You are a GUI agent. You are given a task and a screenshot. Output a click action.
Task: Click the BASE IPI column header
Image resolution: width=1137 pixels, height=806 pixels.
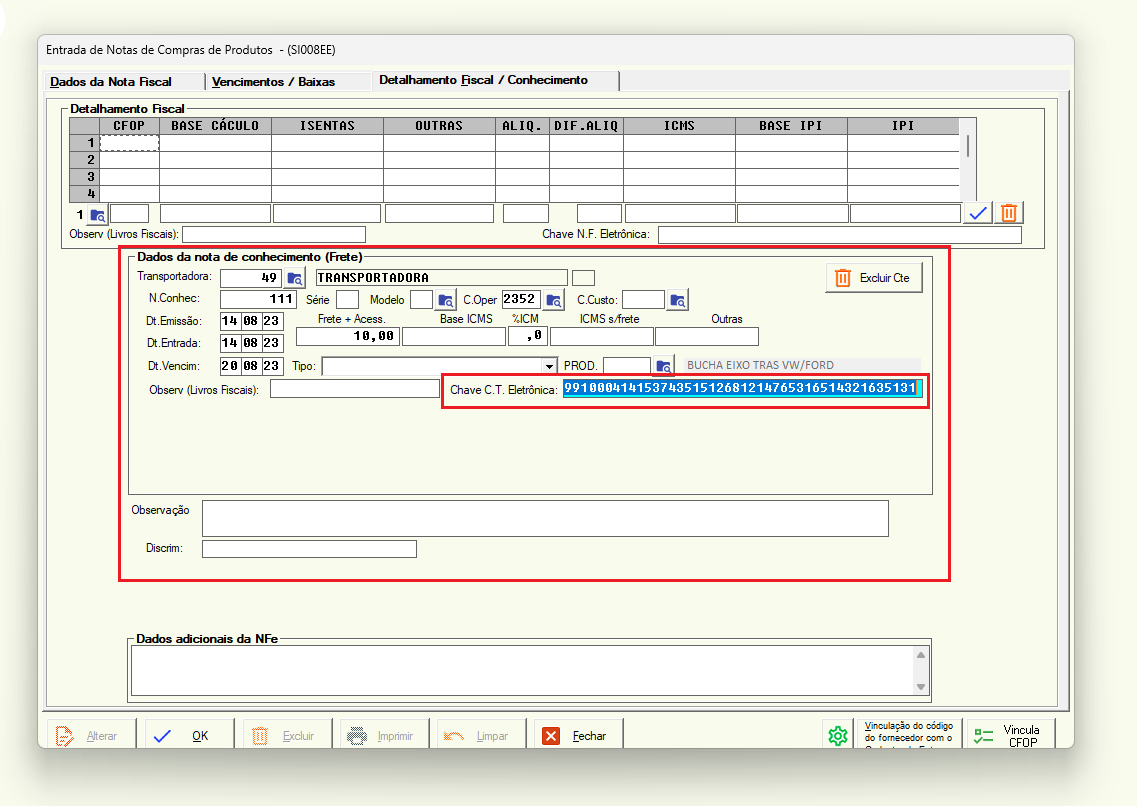tap(791, 126)
